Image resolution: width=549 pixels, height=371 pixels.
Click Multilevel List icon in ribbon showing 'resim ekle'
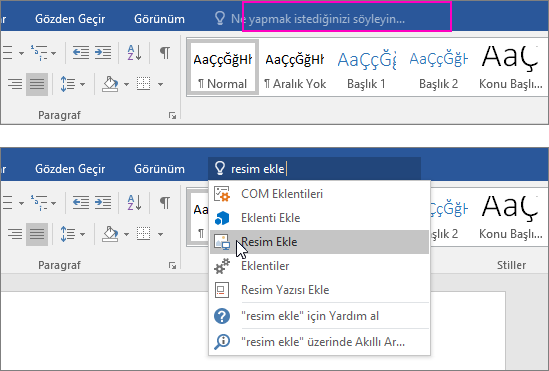pos(39,203)
